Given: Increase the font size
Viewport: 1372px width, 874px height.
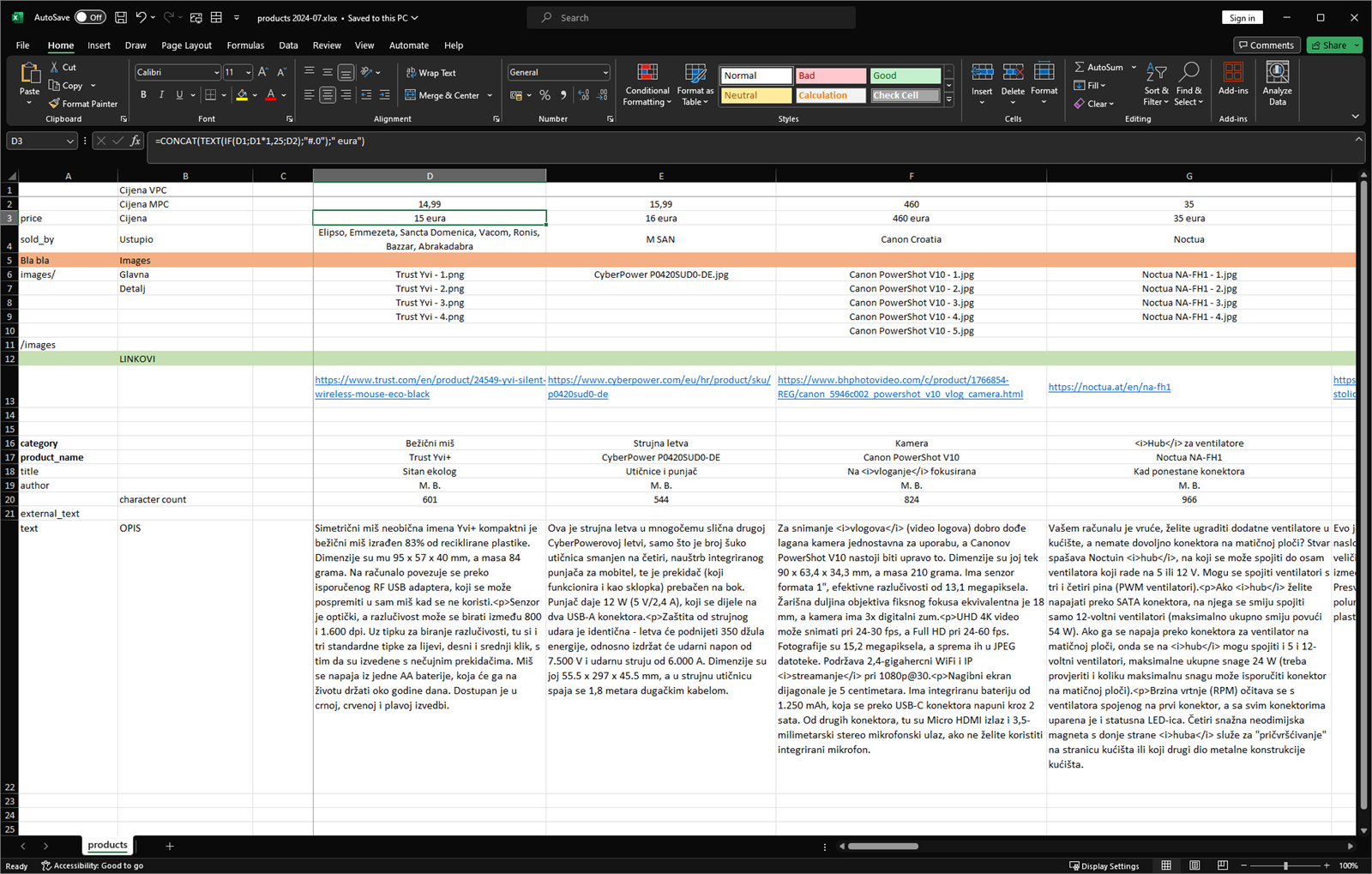Looking at the screenshot, I should point(263,73).
